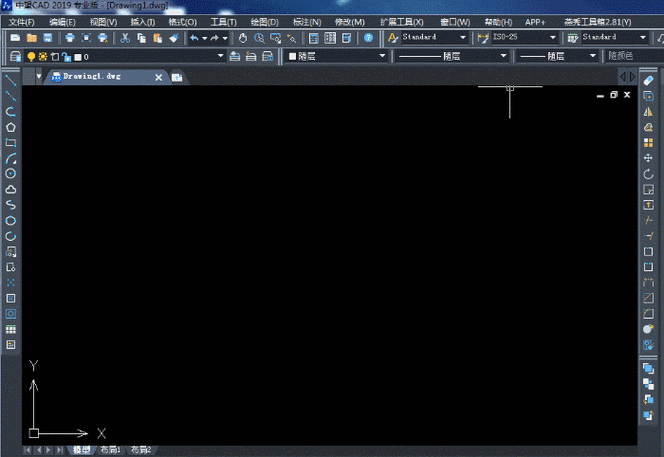664x457 pixels.
Task: Open the Layer Properties Manager icon
Action: pos(15,56)
